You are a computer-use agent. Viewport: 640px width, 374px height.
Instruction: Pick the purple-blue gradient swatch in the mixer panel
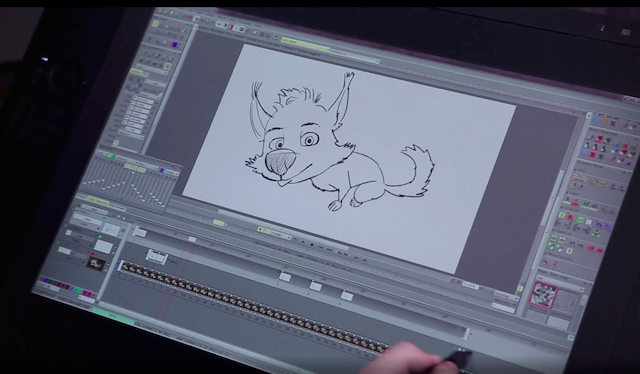[x=164, y=171]
